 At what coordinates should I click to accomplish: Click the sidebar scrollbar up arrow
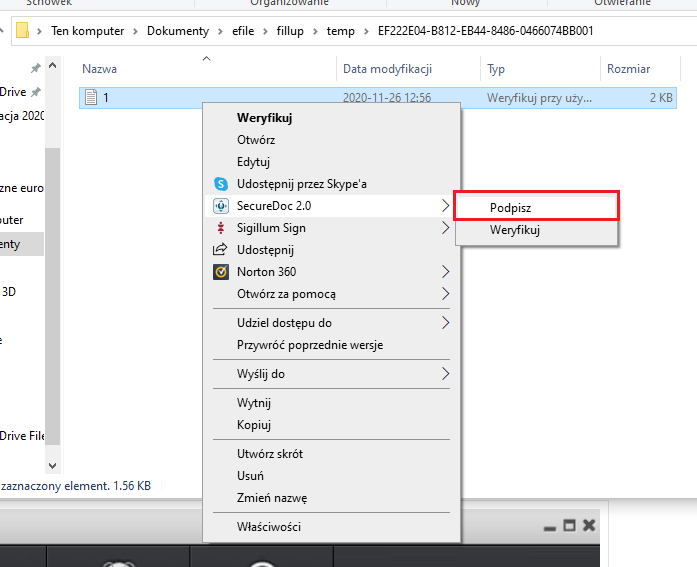click(x=52, y=66)
